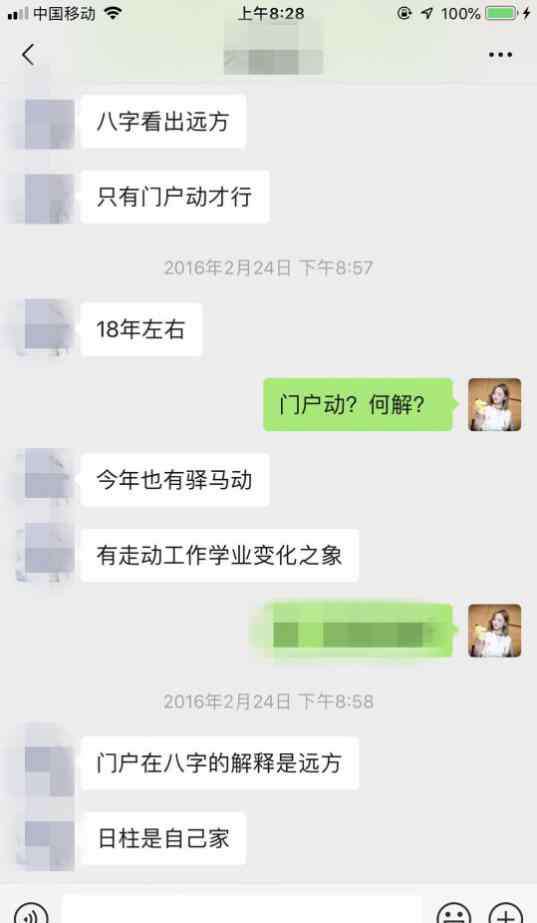Tap the back arrow in chat header

tap(28, 55)
